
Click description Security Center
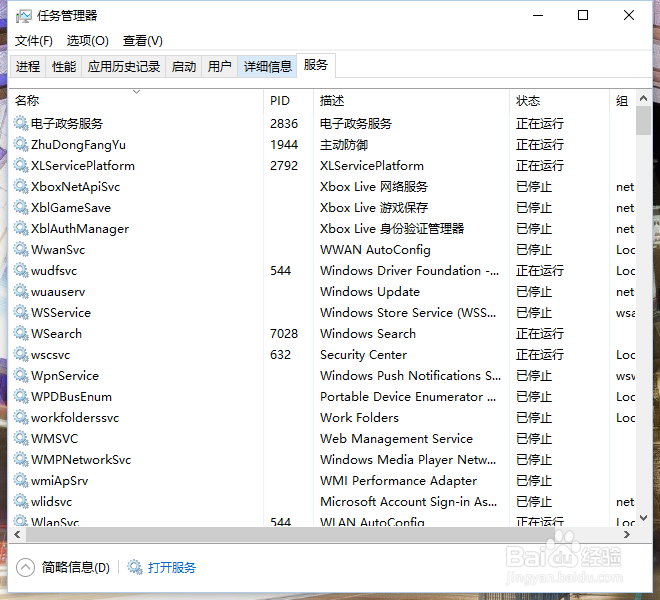coord(363,355)
